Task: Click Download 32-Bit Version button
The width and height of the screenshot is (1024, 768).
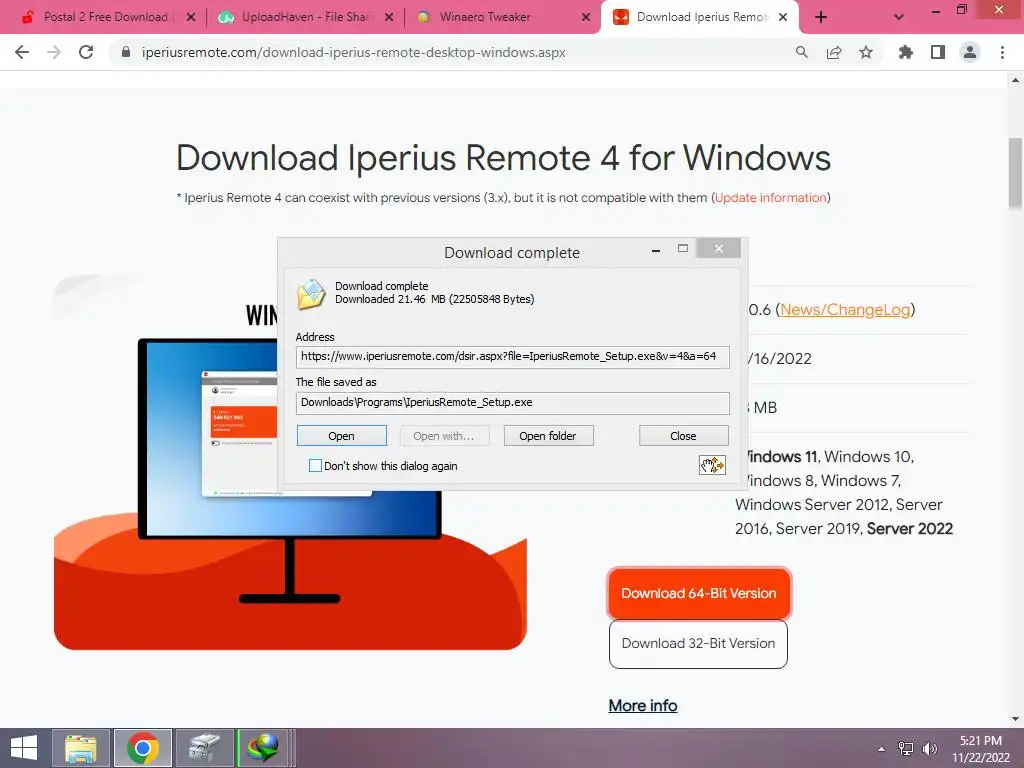Action: (x=698, y=643)
